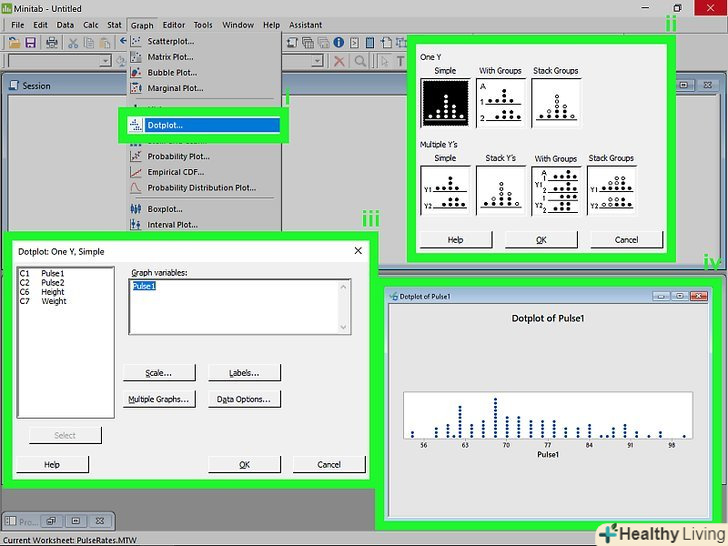Open the left toolbar combo box dropdown
This screenshot has width=728, height=546.
(x=106, y=61)
